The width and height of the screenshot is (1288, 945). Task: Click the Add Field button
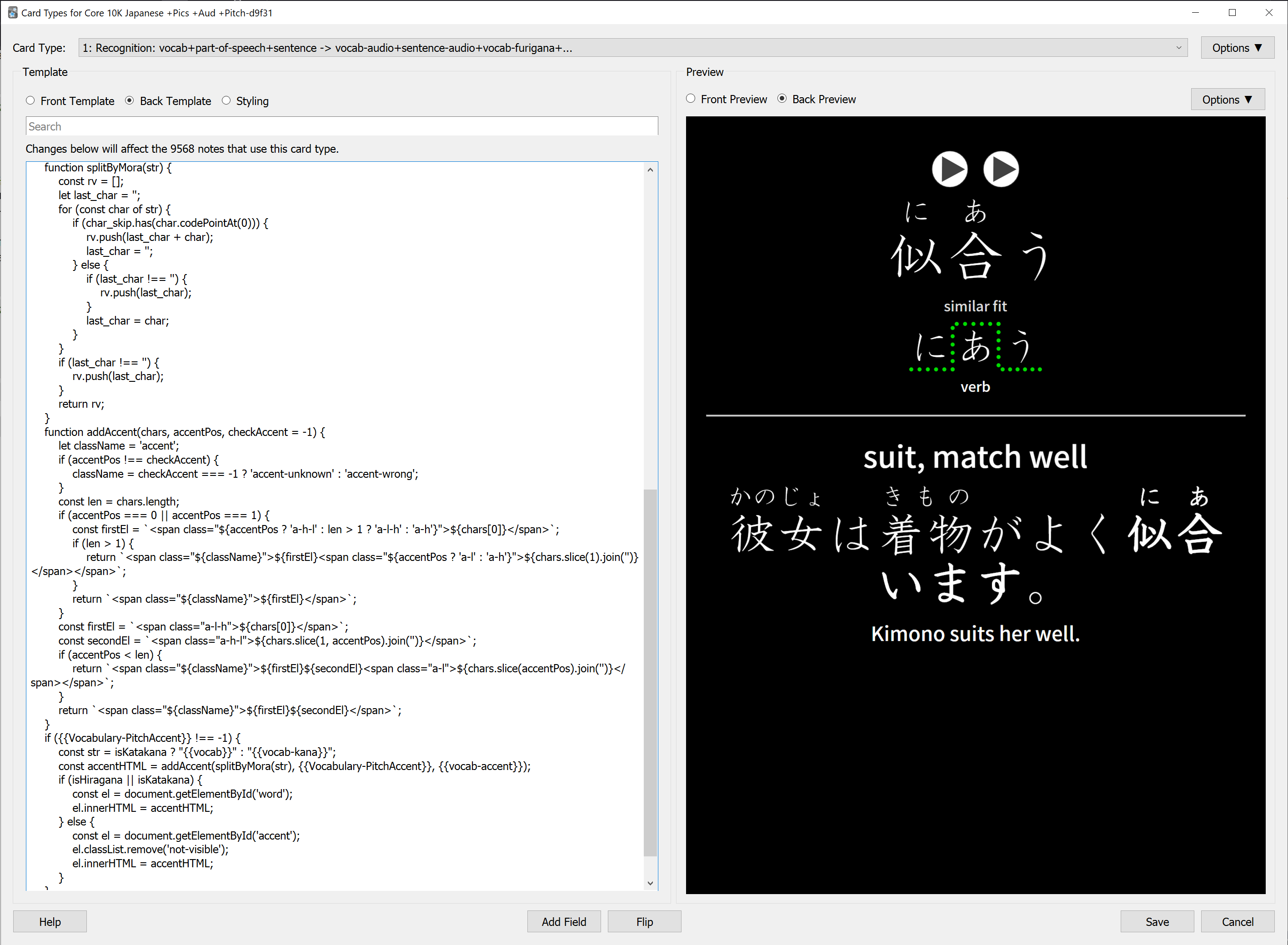click(564, 921)
